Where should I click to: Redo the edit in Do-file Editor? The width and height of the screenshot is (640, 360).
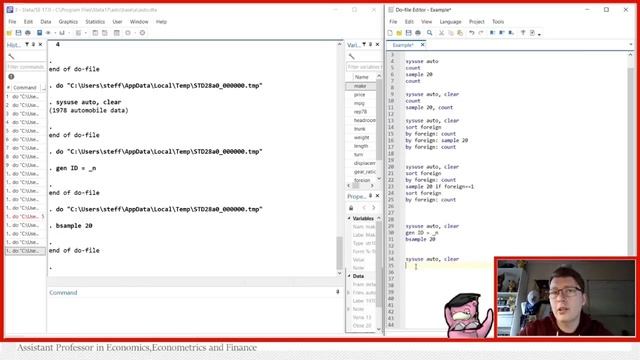[481, 33]
